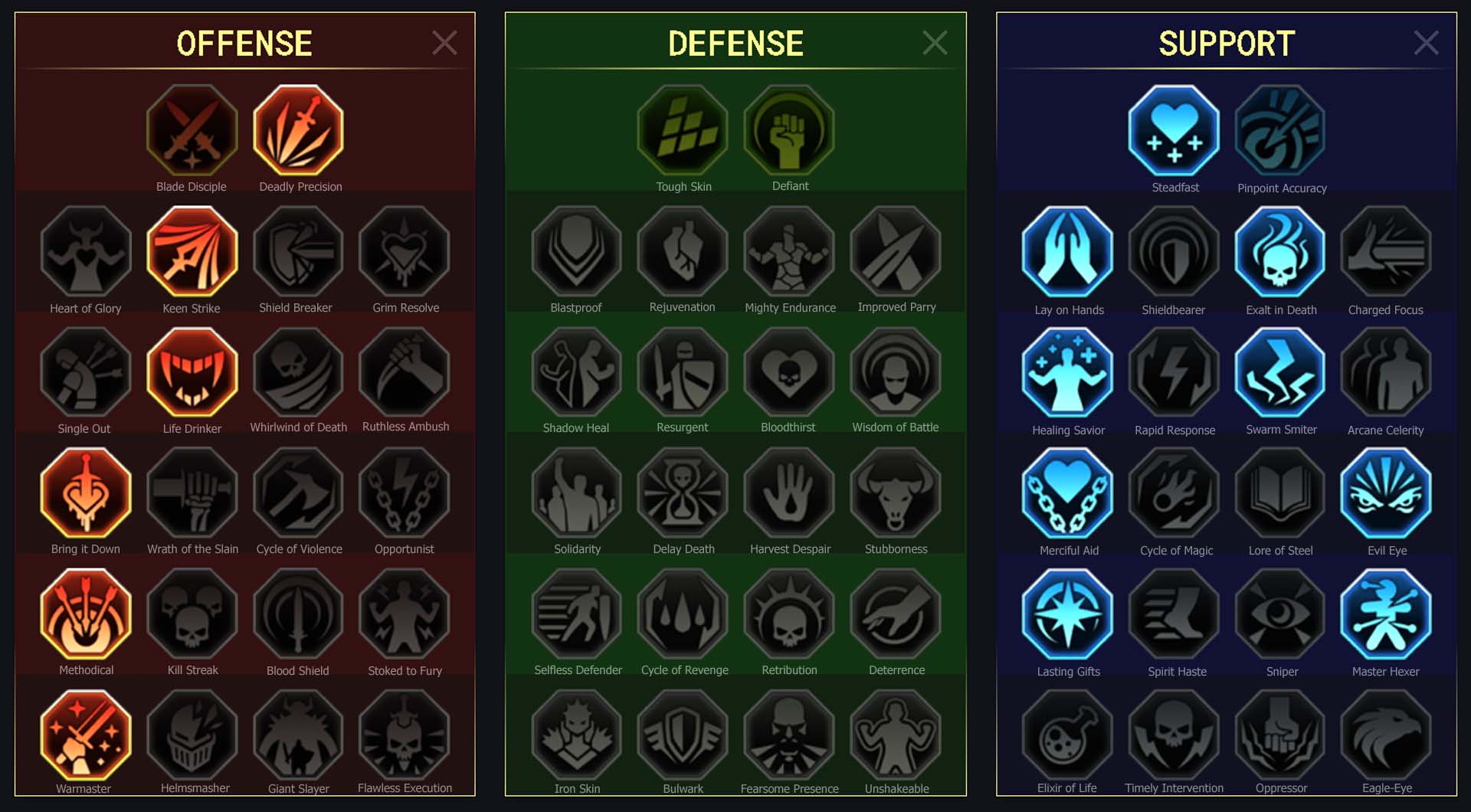Select the Bulwark shield mastery
The height and width of the screenshot is (812, 1471).
683,735
